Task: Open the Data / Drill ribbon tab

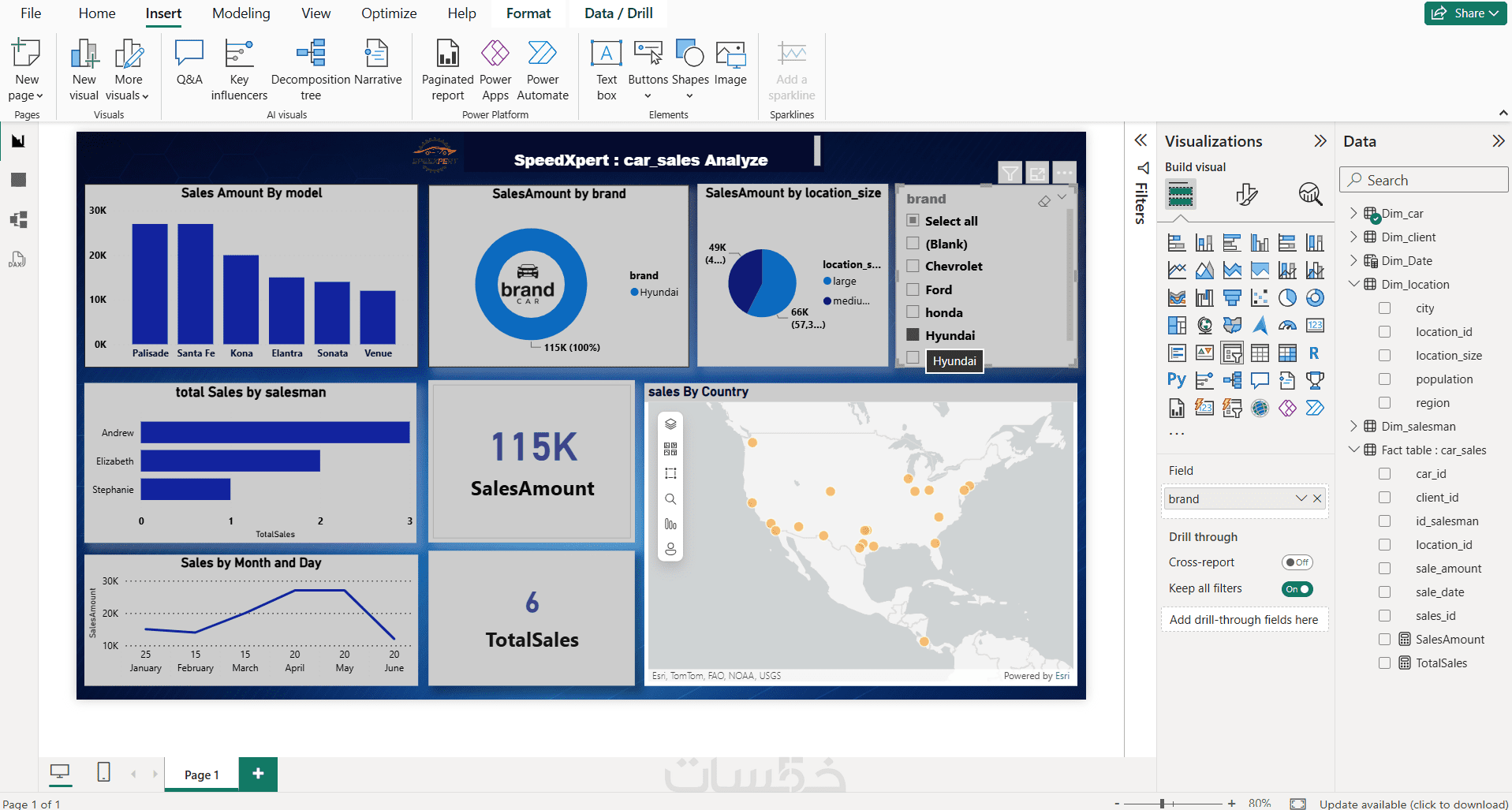Action: point(618,13)
